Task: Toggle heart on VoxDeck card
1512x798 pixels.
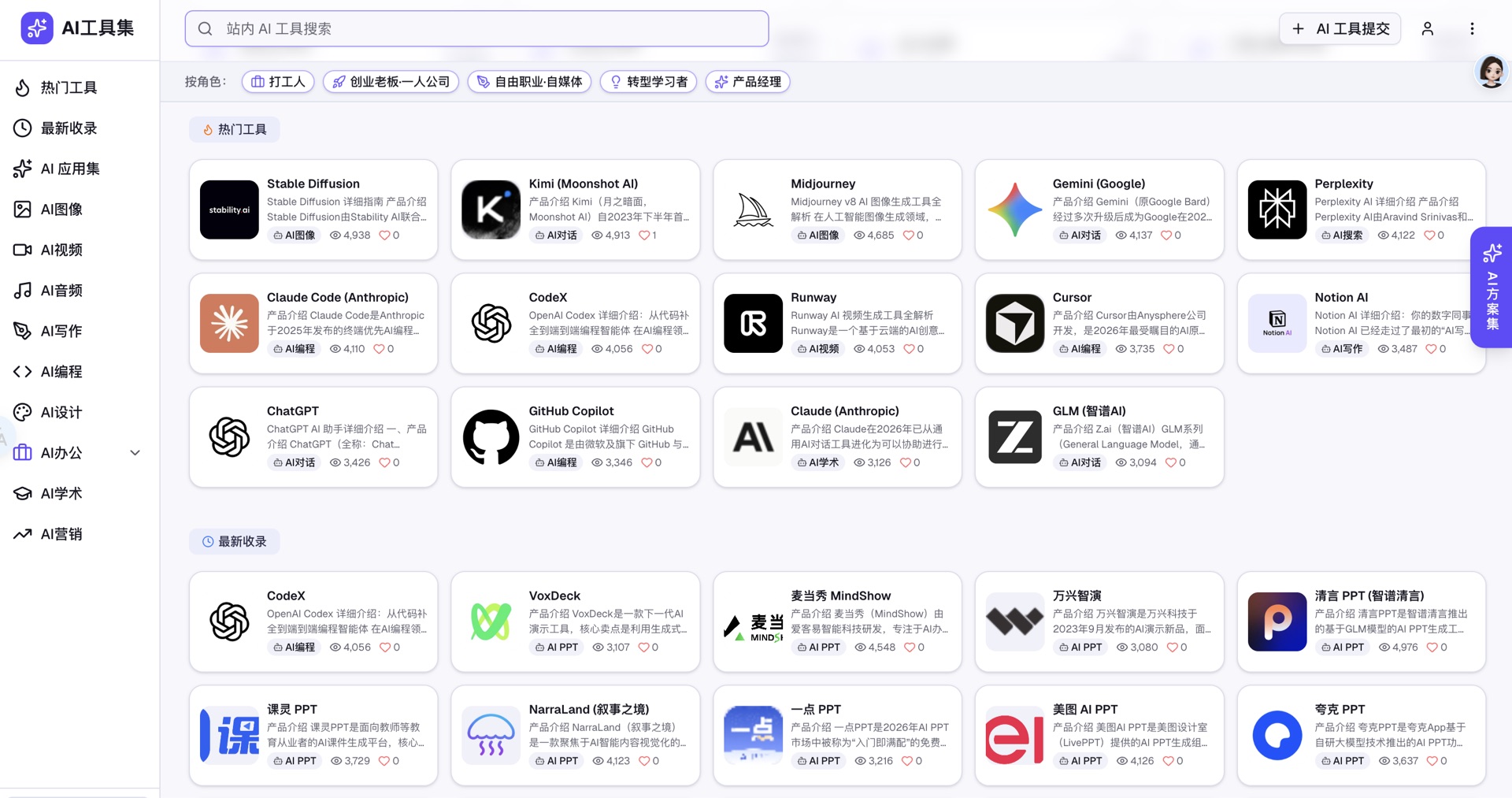Action: click(x=643, y=648)
